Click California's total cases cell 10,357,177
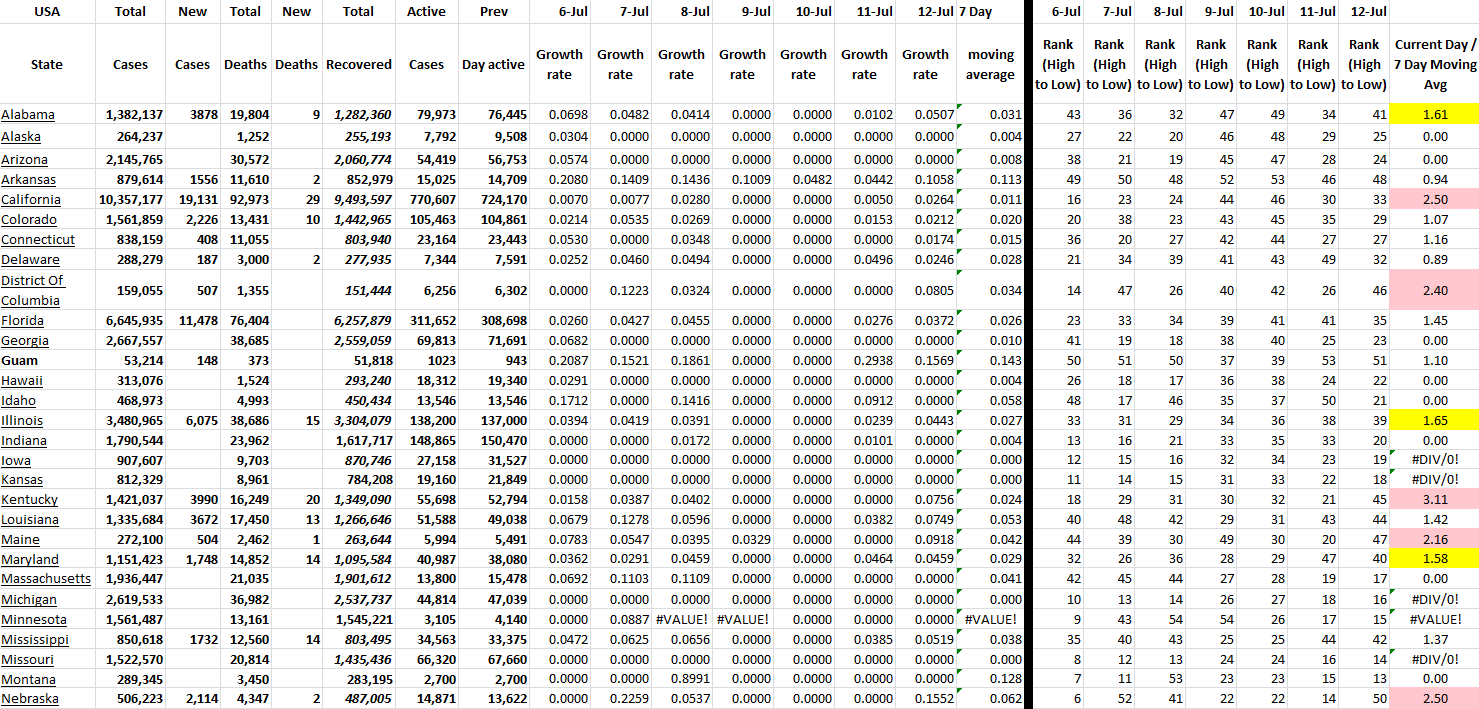Image resolution: width=1479 pixels, height=709 pixels. 130,200
